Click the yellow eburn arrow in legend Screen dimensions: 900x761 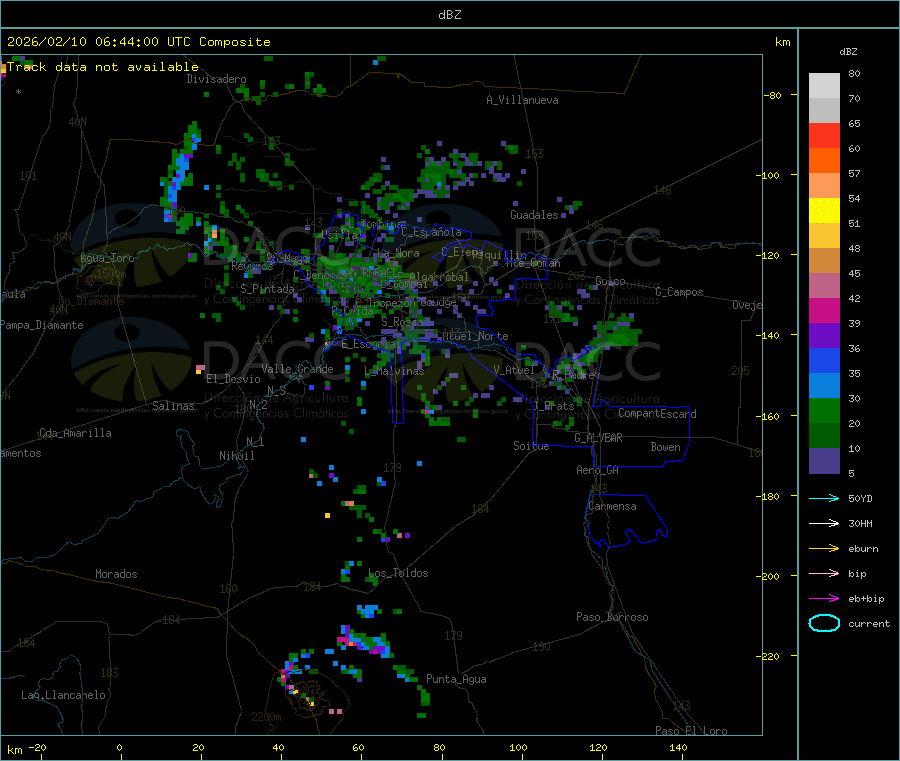coord(824,548)
